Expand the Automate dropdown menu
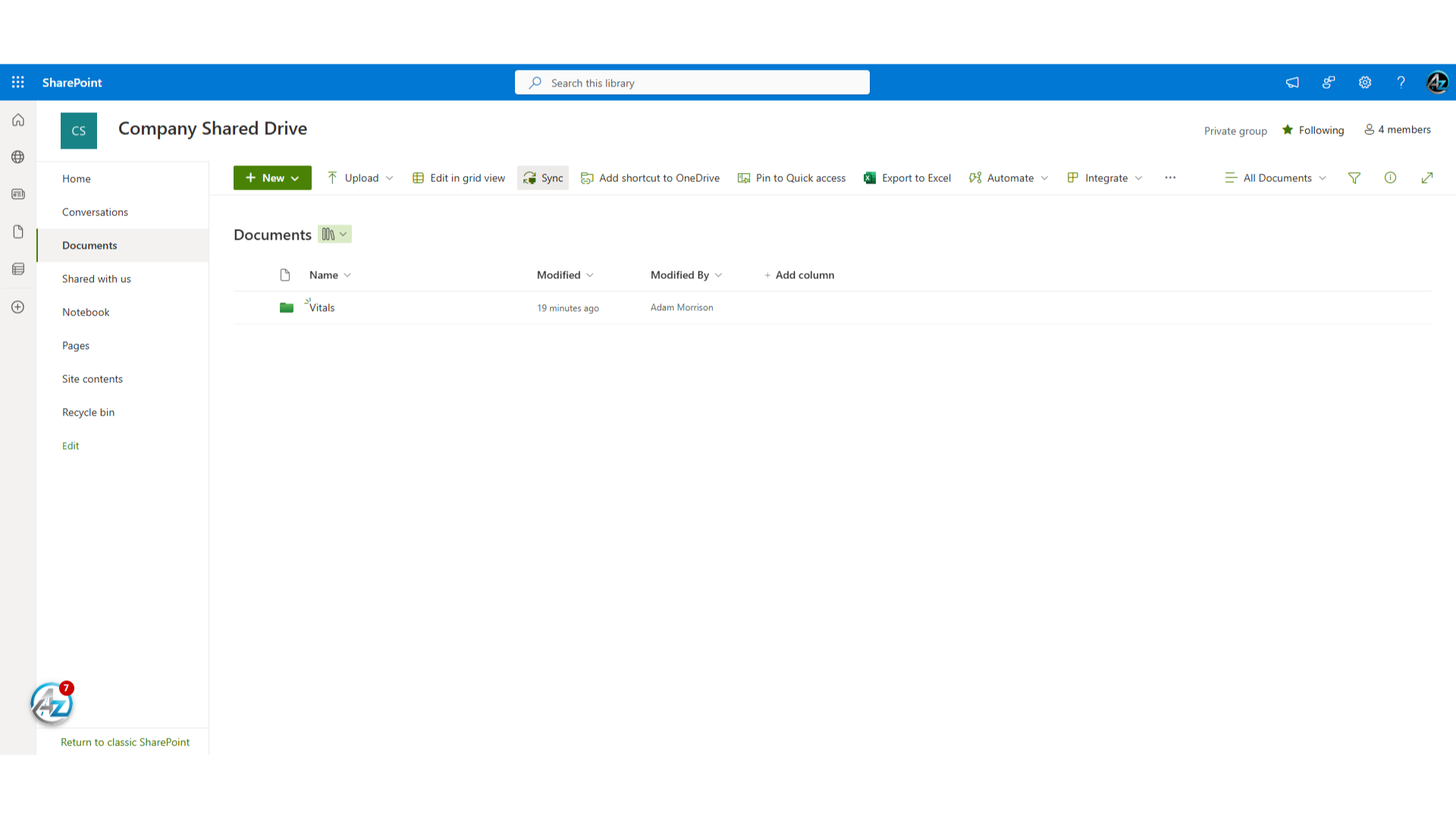 point(1009,177)
